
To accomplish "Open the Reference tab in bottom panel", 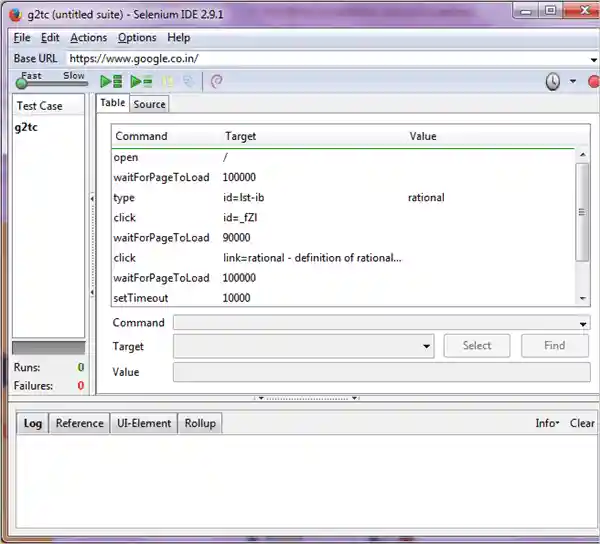I will [x=80, y=423].
